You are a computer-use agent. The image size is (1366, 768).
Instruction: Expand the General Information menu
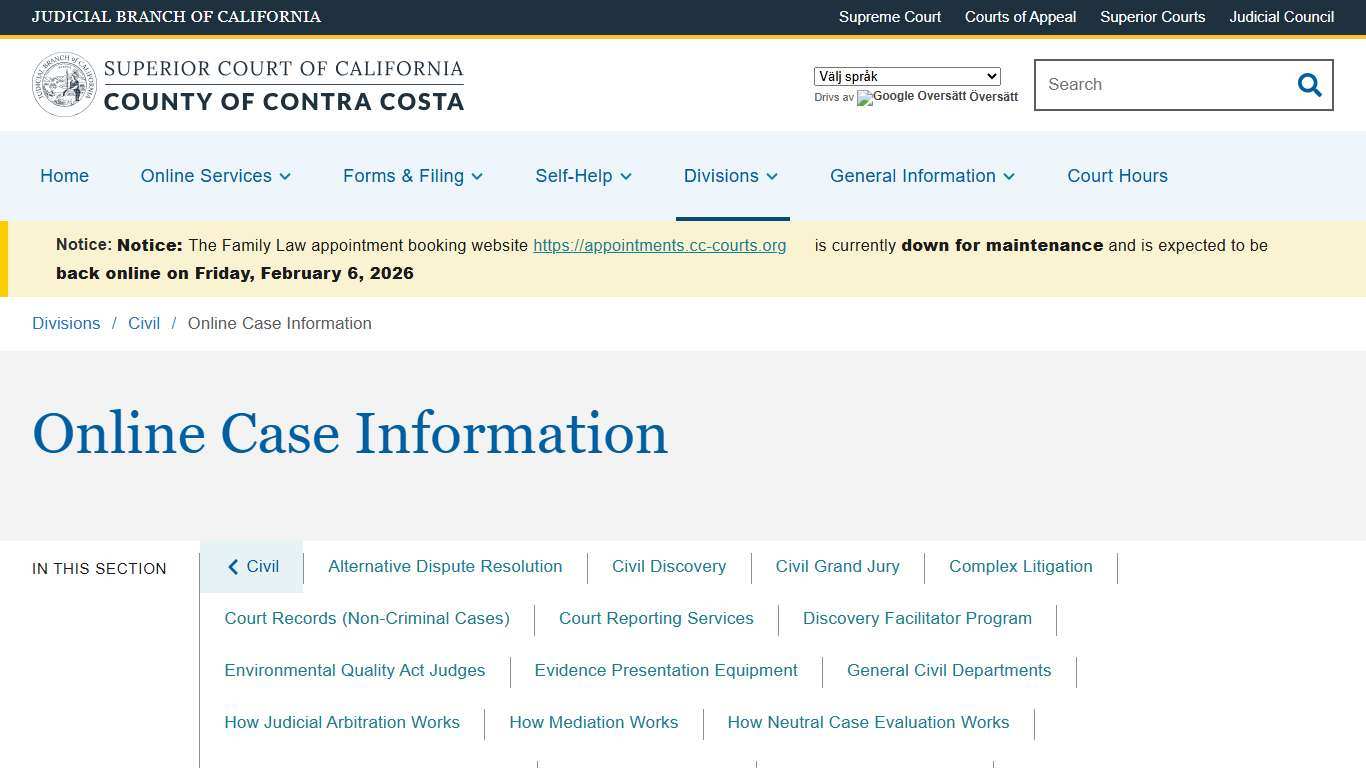(x=921, y=176)
